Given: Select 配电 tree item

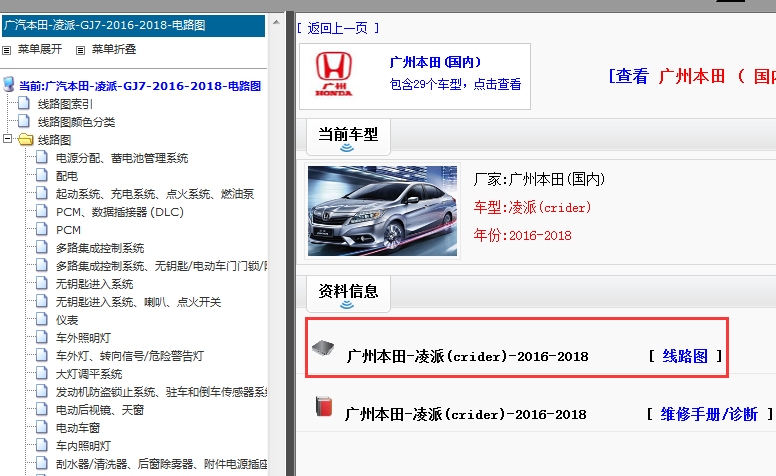Looking at the screenshot, I should click(67, 176).
